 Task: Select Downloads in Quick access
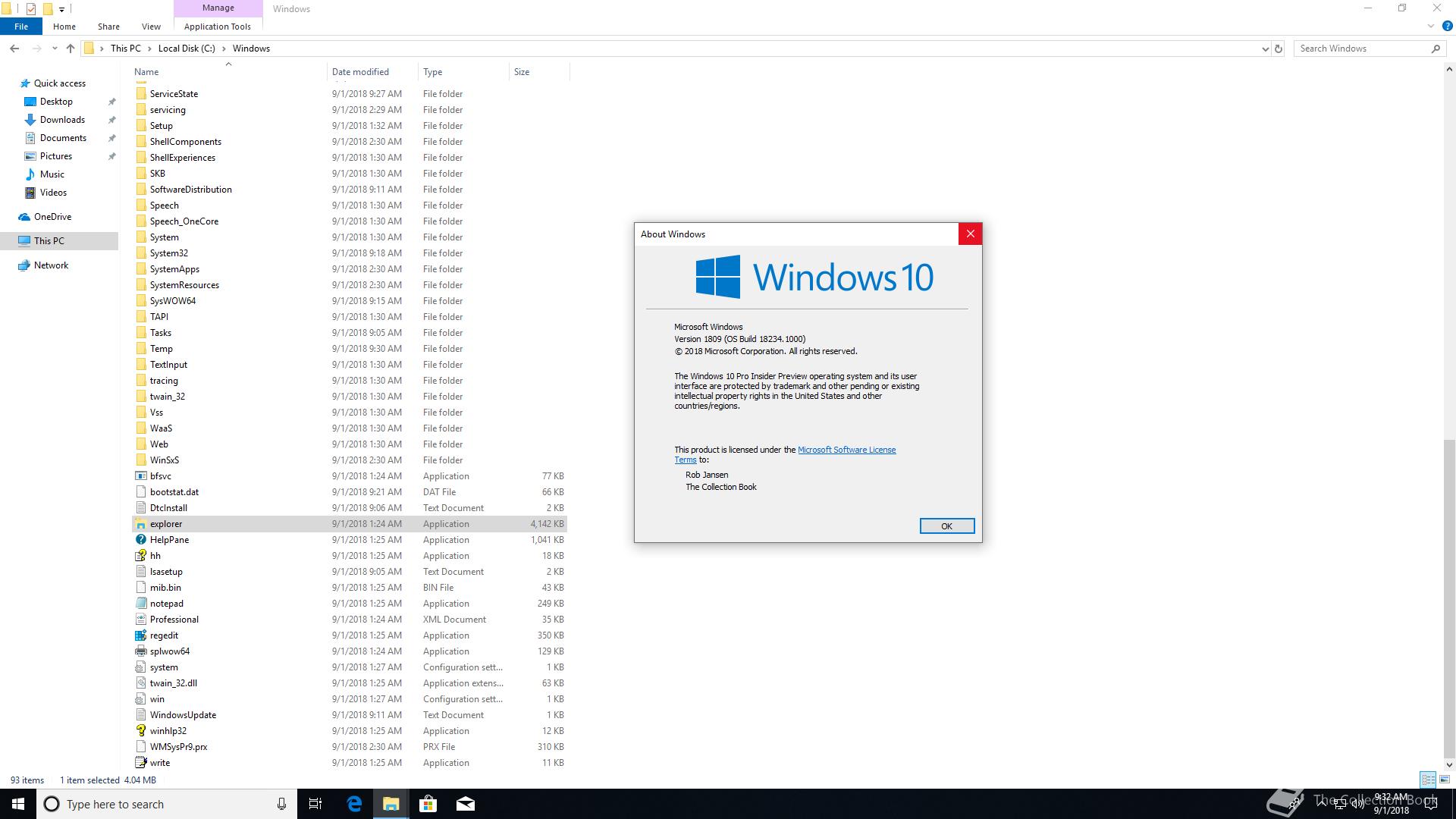tap(62, 120)
